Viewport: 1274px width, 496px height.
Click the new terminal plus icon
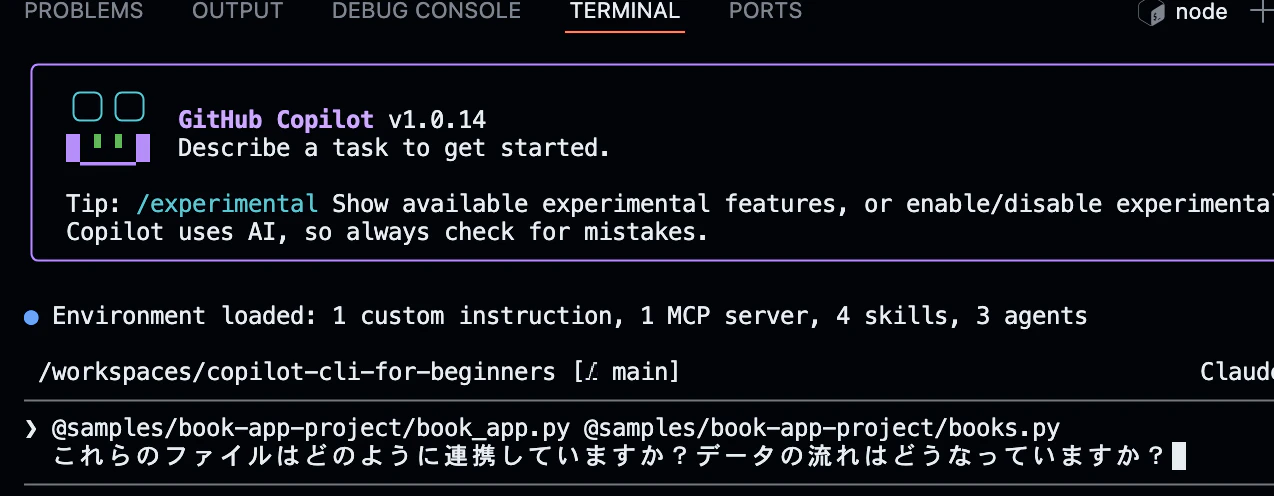pyautogui.click(x=1261, y=12)
